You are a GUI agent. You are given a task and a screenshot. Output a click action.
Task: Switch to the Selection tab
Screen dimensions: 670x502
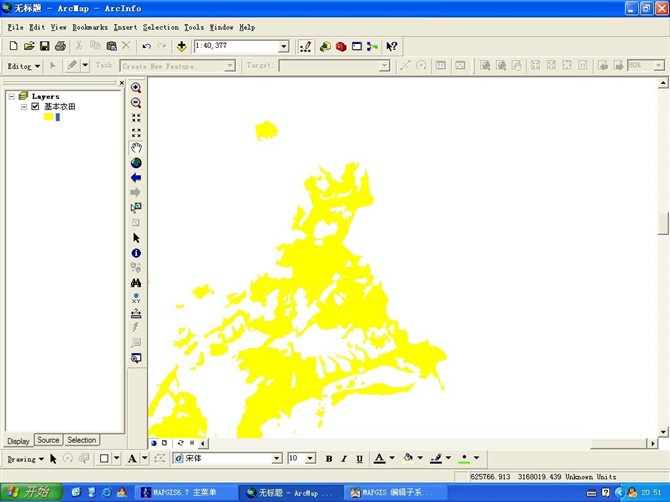click(82, 440)
